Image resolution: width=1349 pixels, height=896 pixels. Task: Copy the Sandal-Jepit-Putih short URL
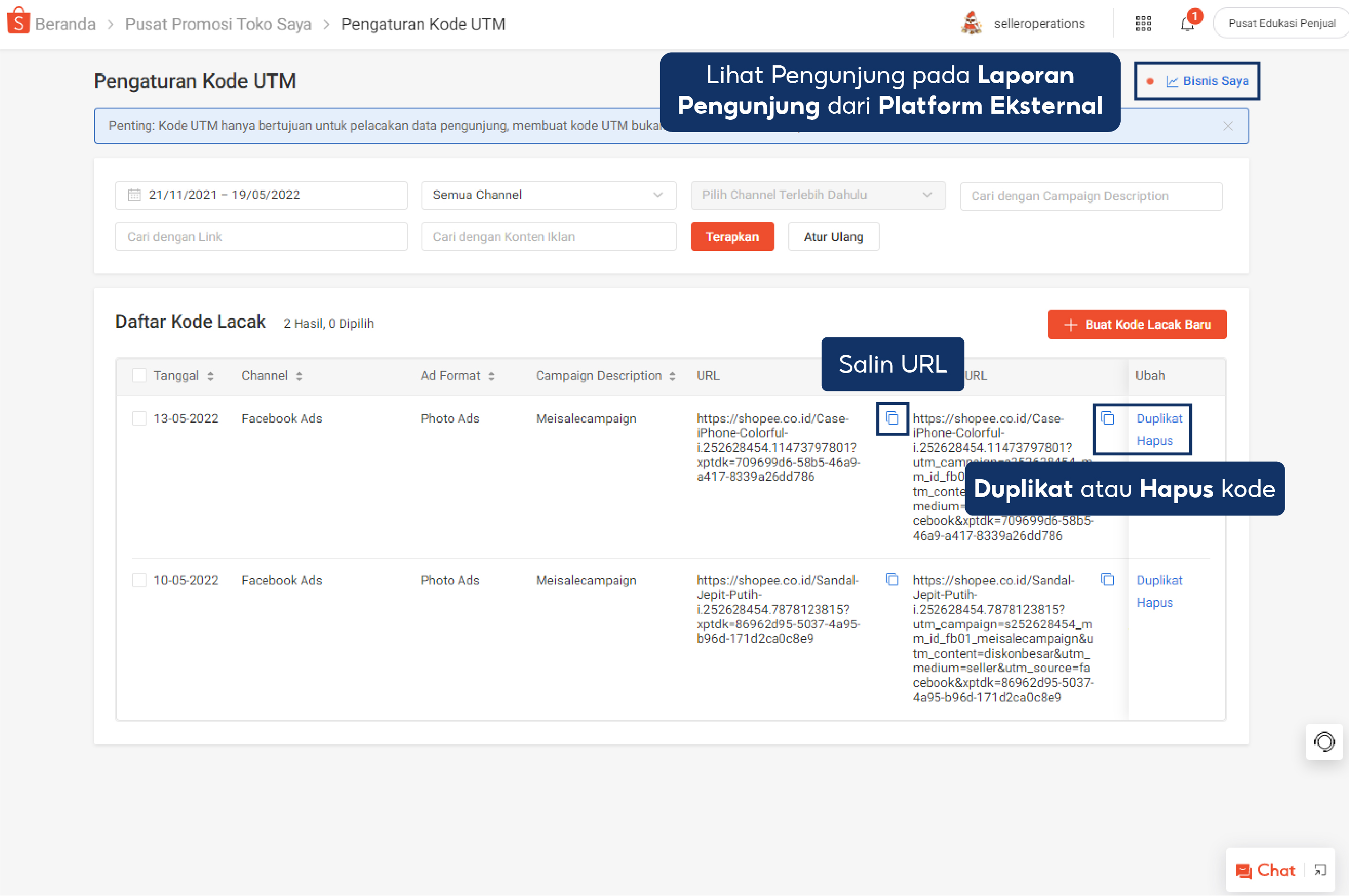pyautogui.click(x=892, y=579)
